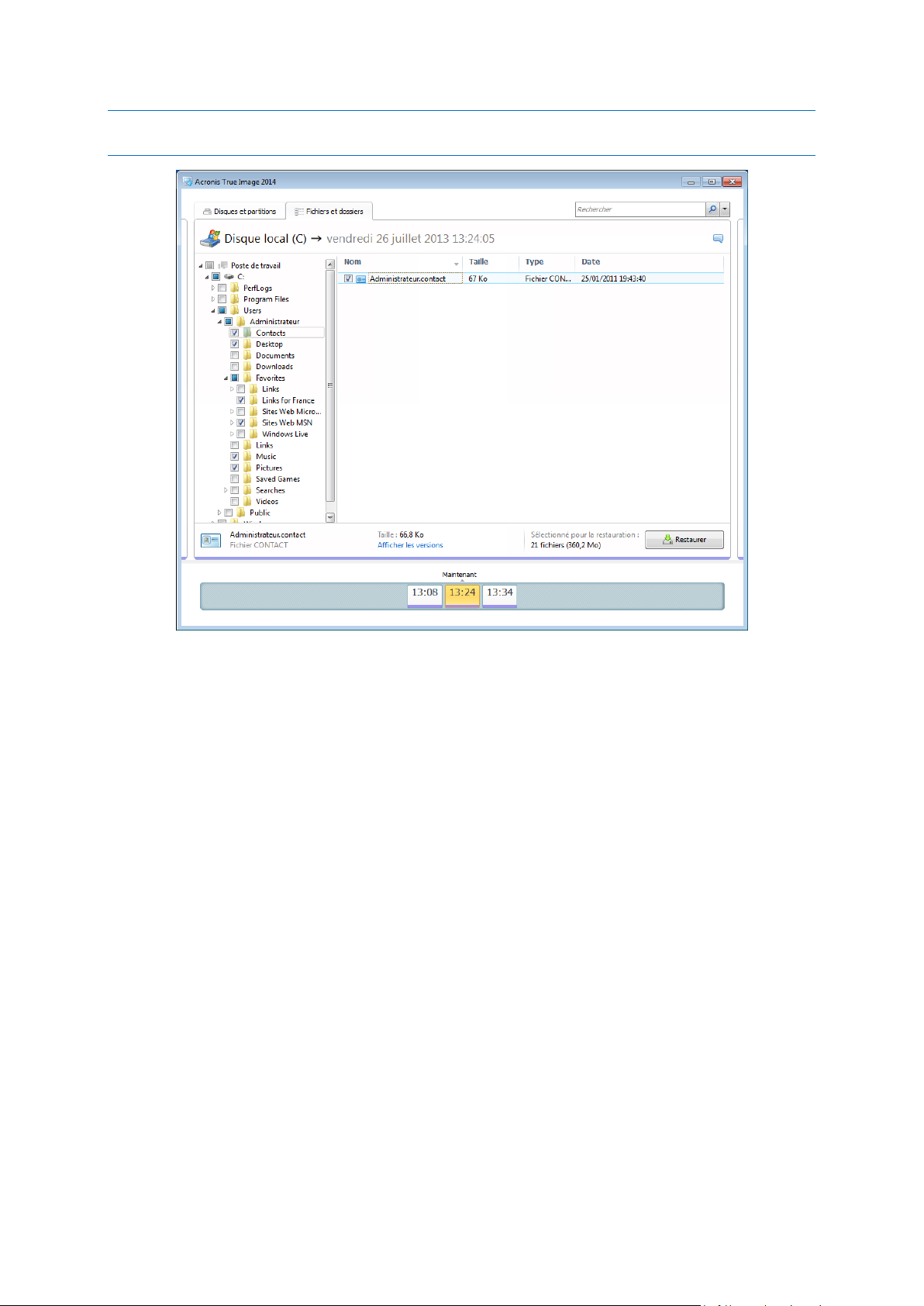Click the Program Files folder icon
Image resolution: width=924 pixels, height=1306 pixels.
pyautogui.click(x=235, y=299)
